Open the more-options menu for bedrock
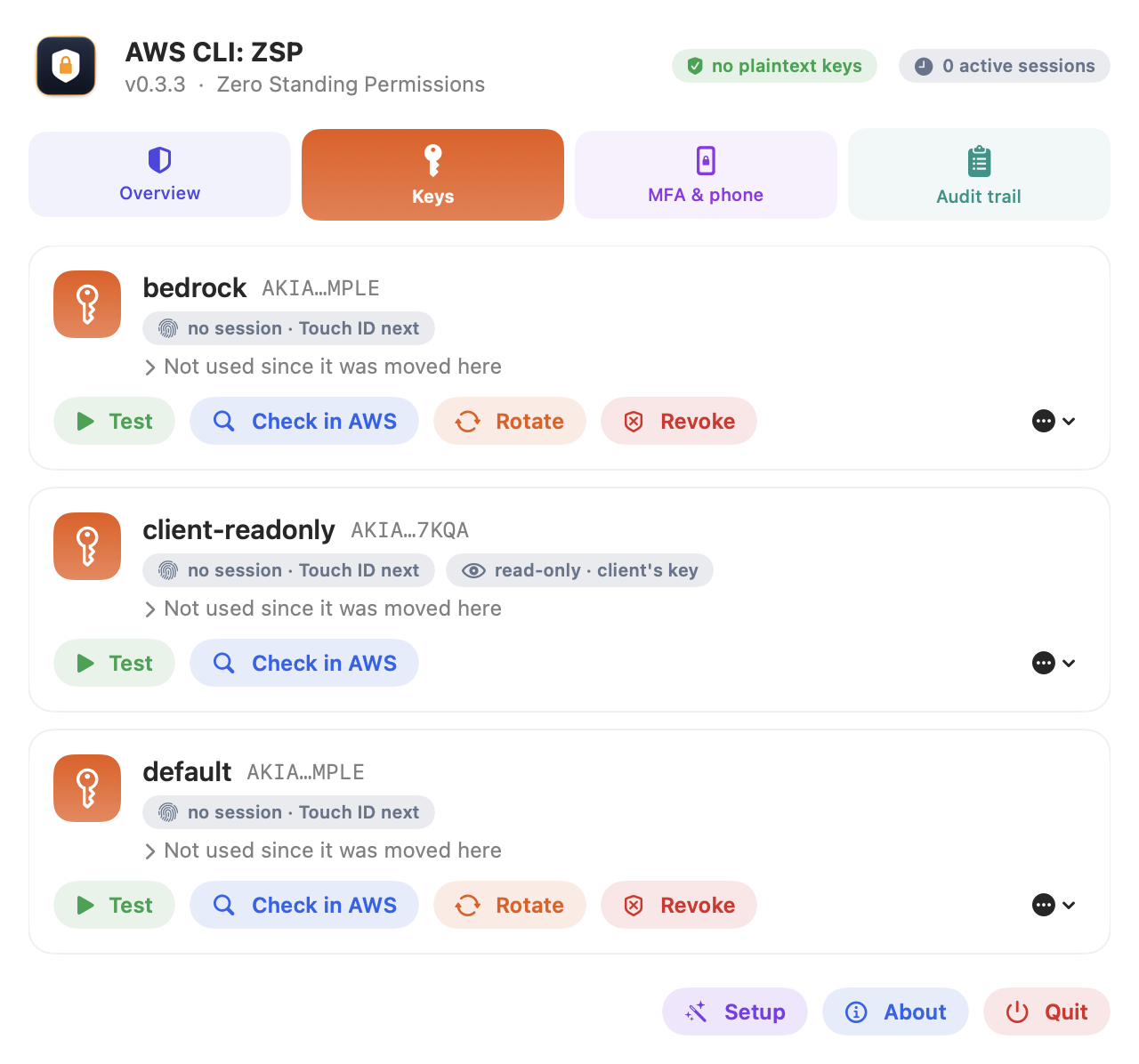Image resolution: width=1139 pixels, height=1064 pixels. (1054, 421)
